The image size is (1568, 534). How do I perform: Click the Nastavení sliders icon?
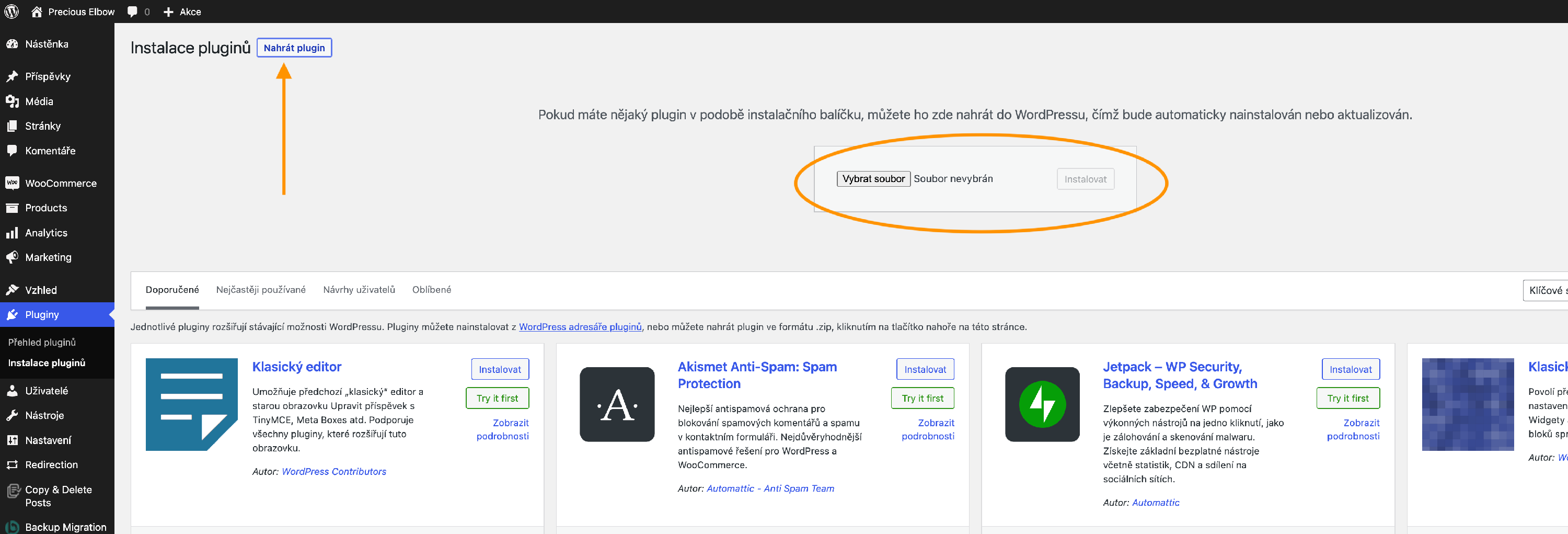coord(12,440)
